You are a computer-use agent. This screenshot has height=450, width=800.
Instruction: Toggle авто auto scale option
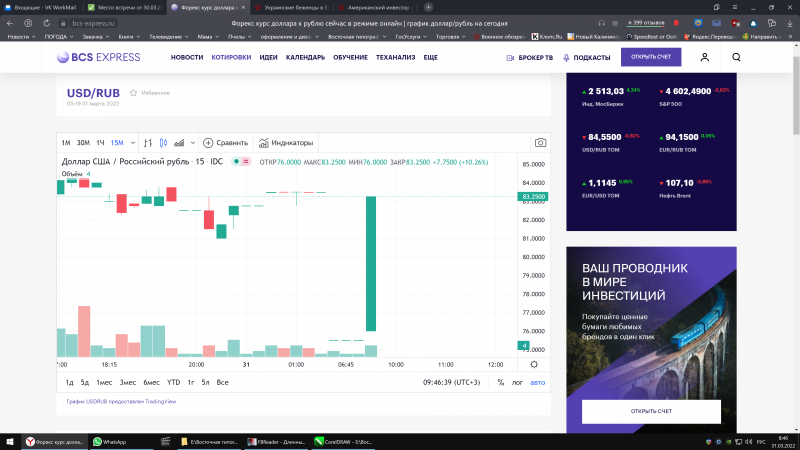(537, 382)
